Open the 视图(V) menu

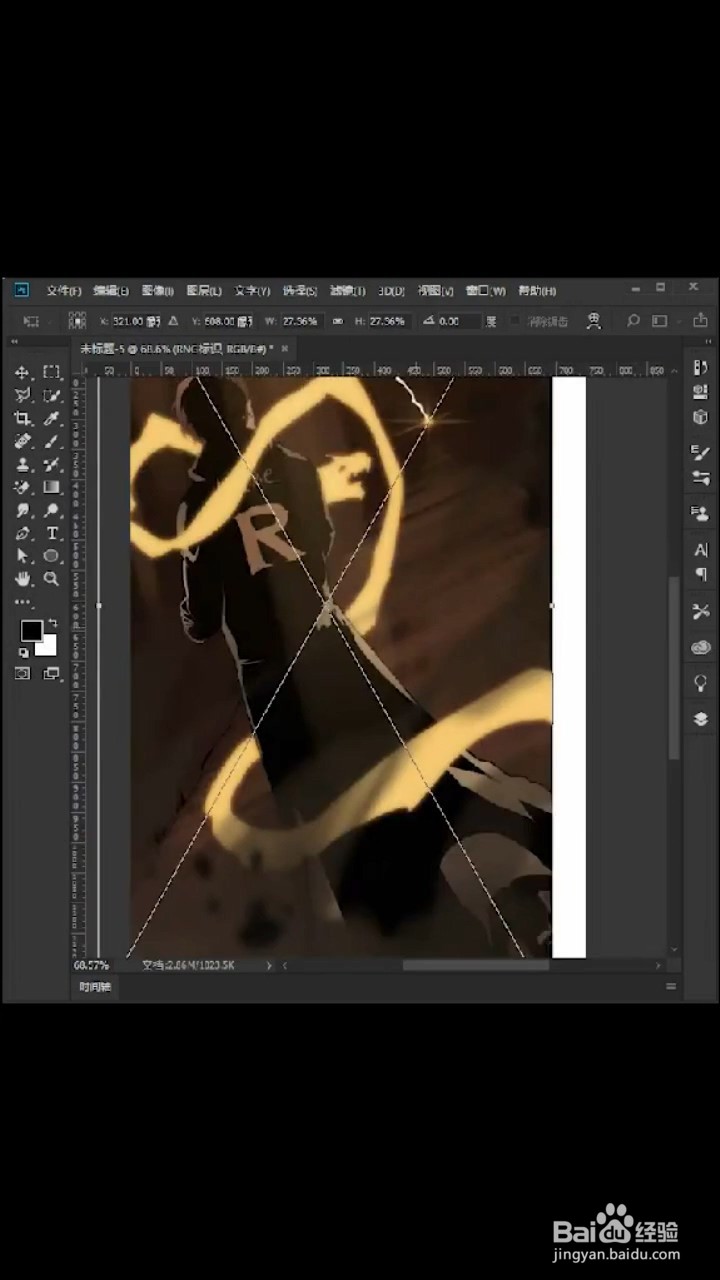(x=435, y=291)
